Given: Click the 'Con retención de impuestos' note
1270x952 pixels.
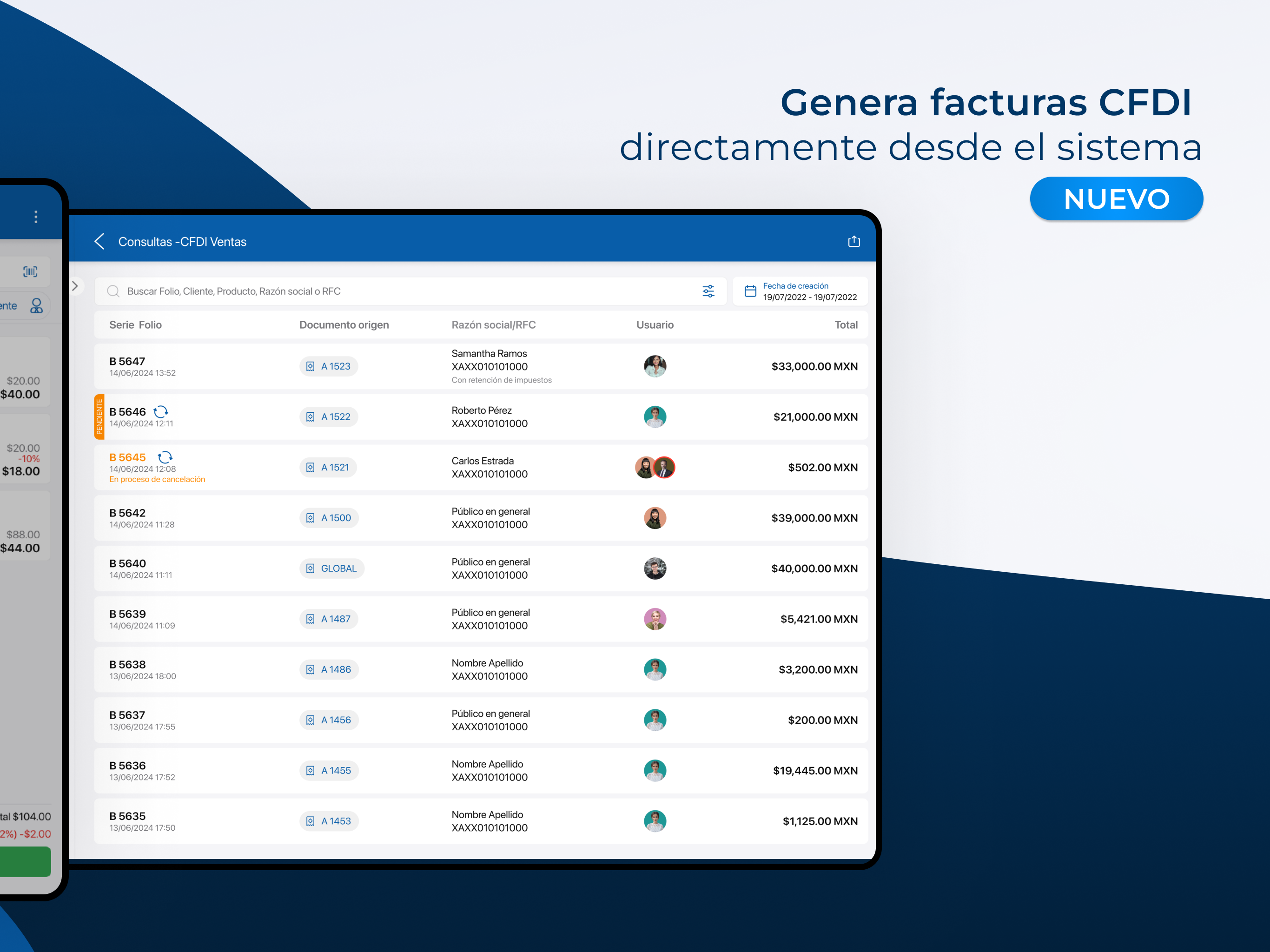Looking at the screenshot, I should pos(501,380).
